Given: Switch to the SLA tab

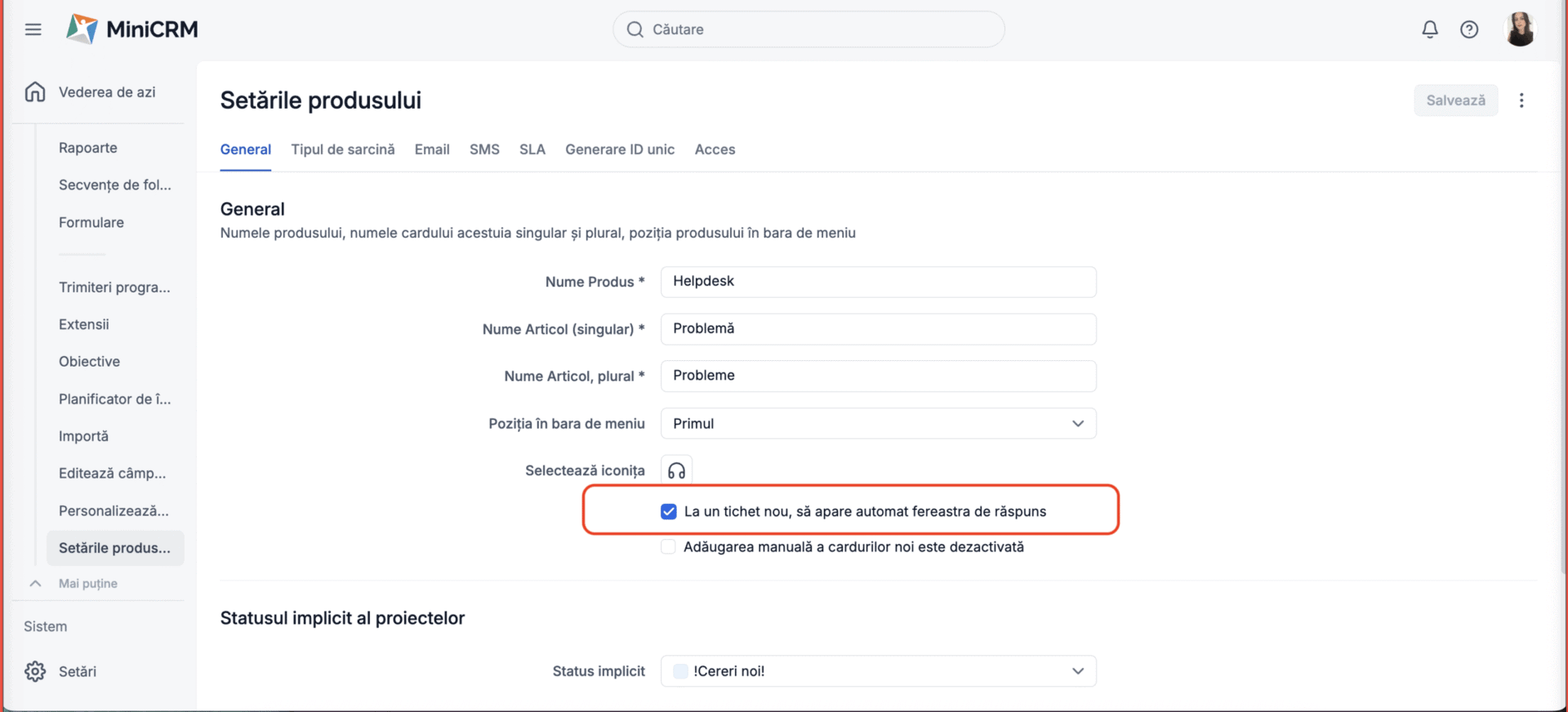Looking at the screenshot, I should pos(532,149).
